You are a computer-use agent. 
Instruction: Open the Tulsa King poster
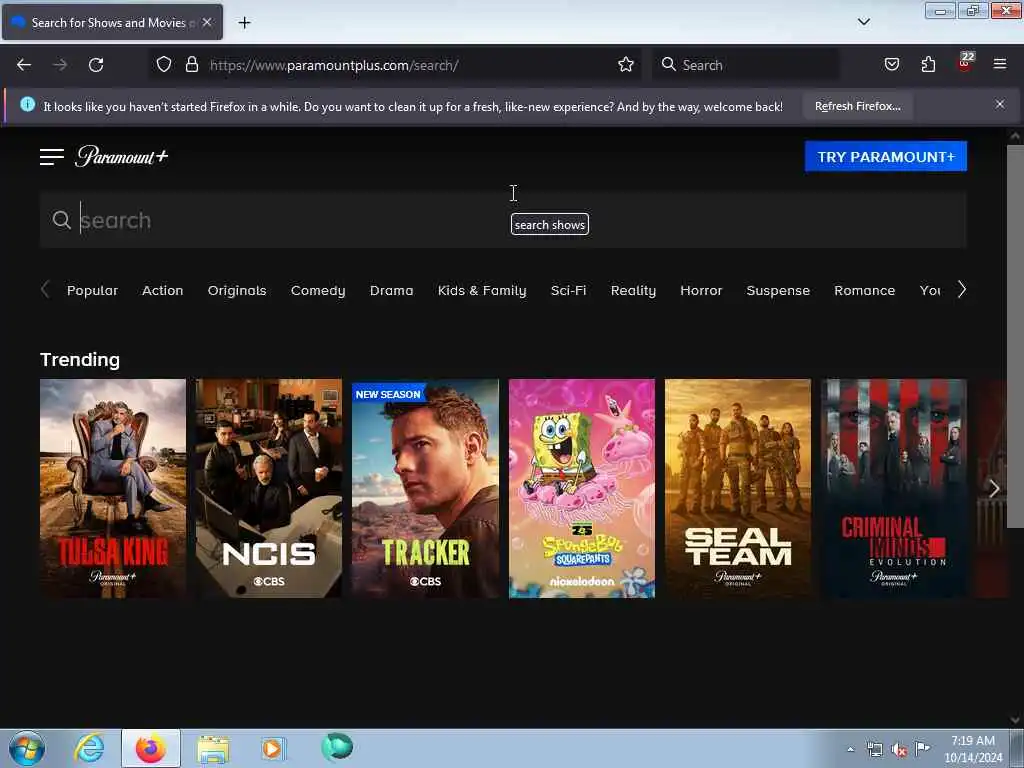tap(112, 488)
